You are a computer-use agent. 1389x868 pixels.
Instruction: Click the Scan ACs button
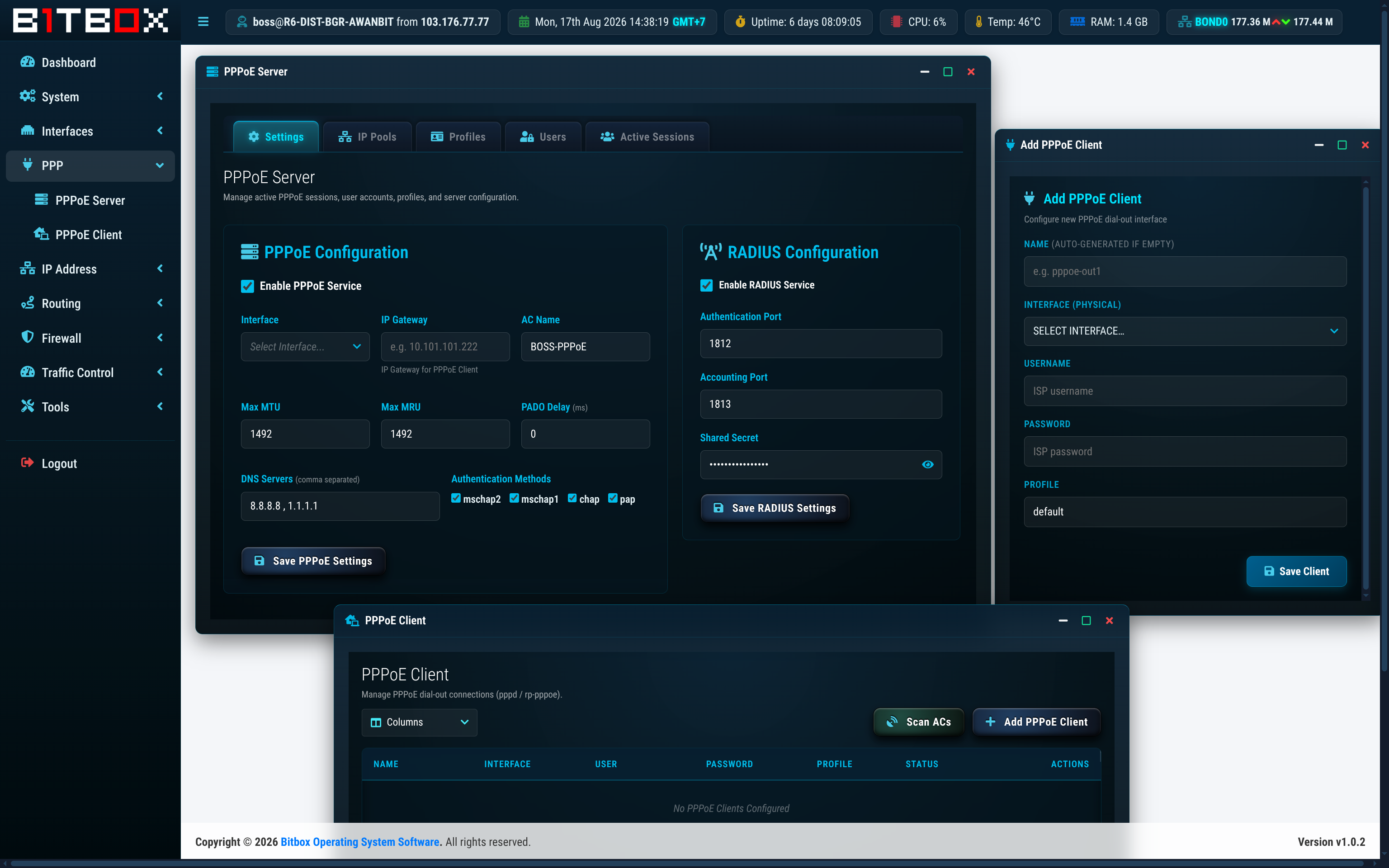click(918, 722)
